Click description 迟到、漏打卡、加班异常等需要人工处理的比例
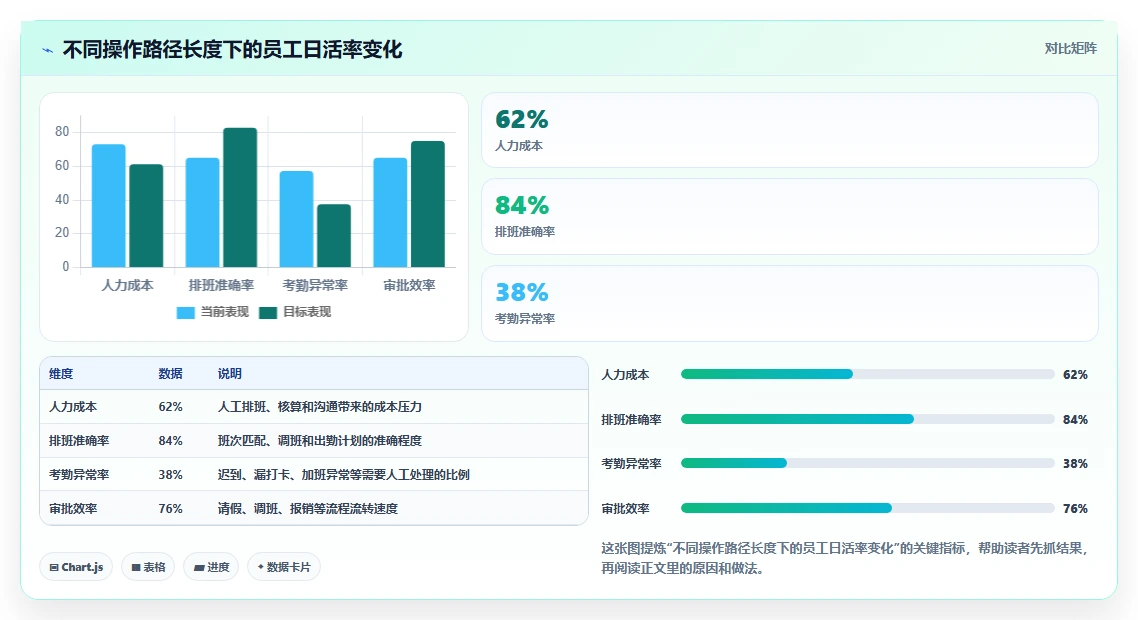The height and width of the screenshot is (620, 1138). point(343,475)
